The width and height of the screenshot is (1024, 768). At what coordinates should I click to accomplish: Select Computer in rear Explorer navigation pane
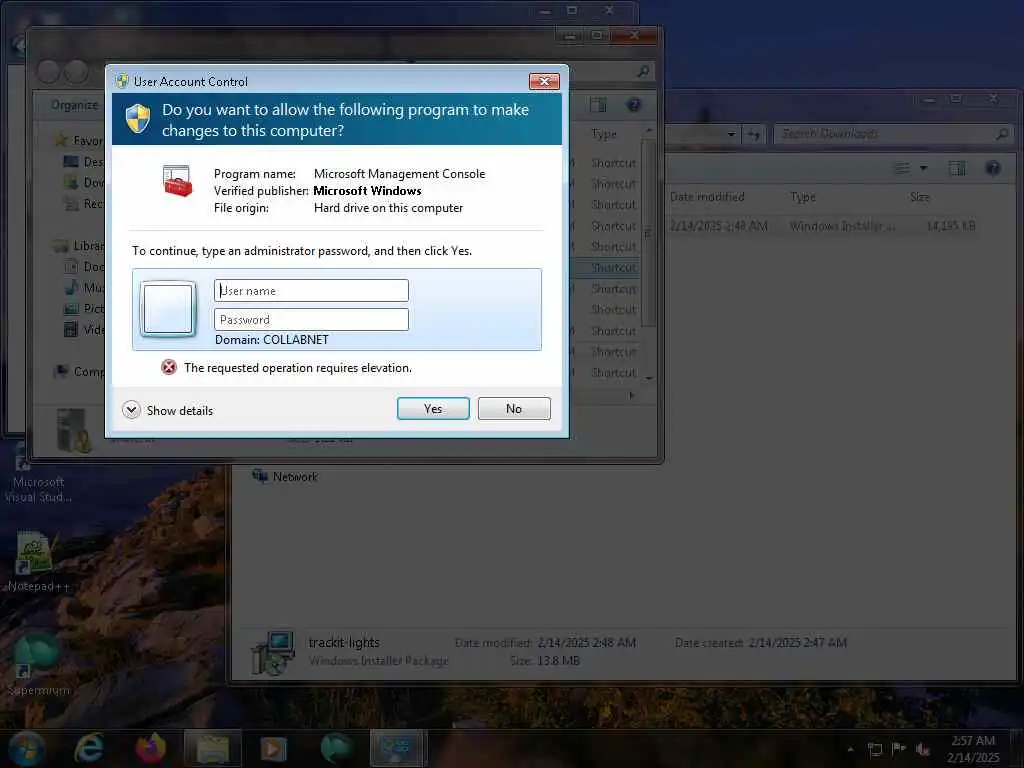tap(80, 371)
